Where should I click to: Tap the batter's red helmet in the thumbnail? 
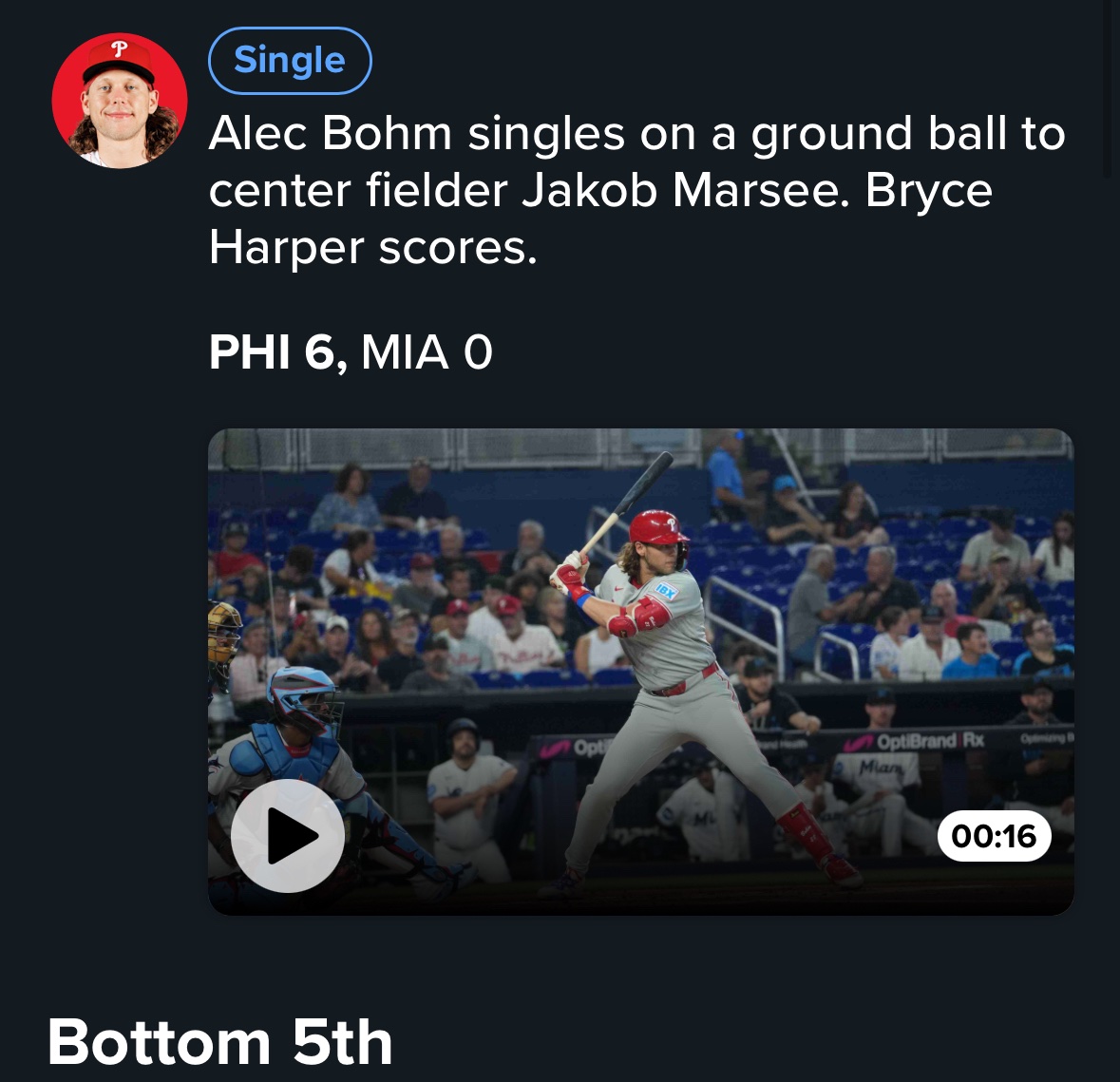[656, 528]
